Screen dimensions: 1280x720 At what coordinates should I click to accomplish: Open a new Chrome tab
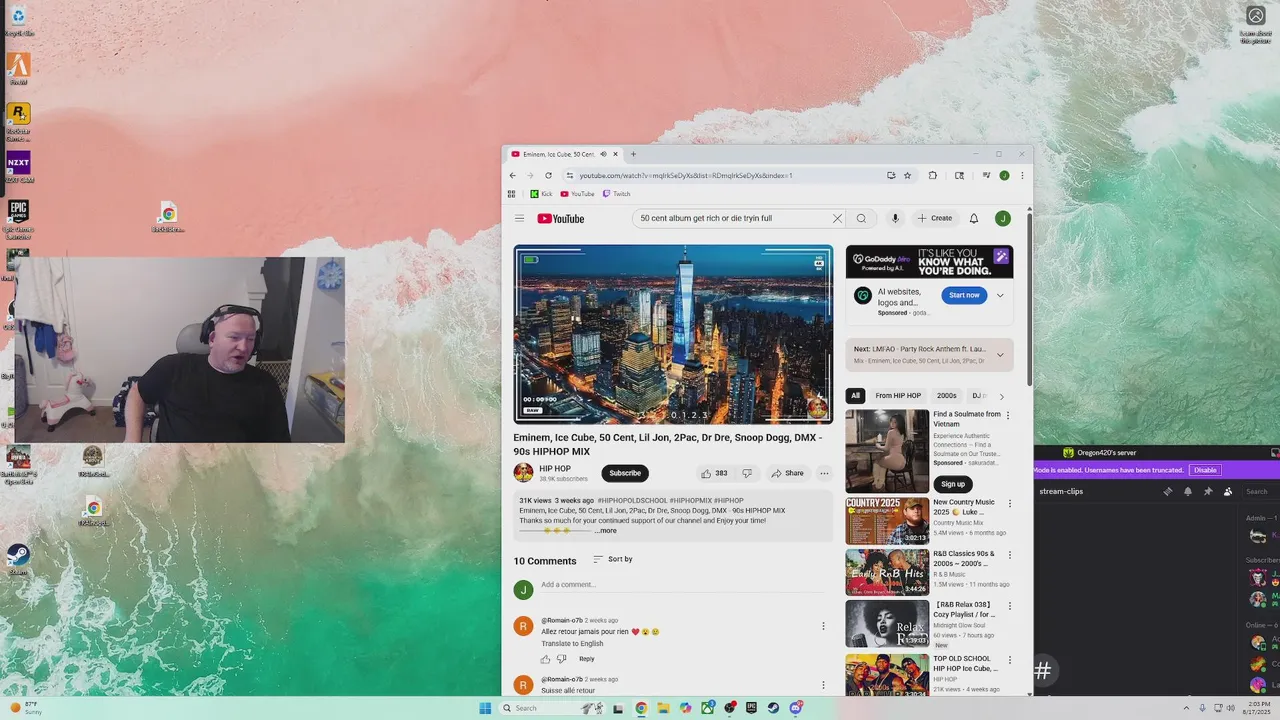click(x=632, y=154)
